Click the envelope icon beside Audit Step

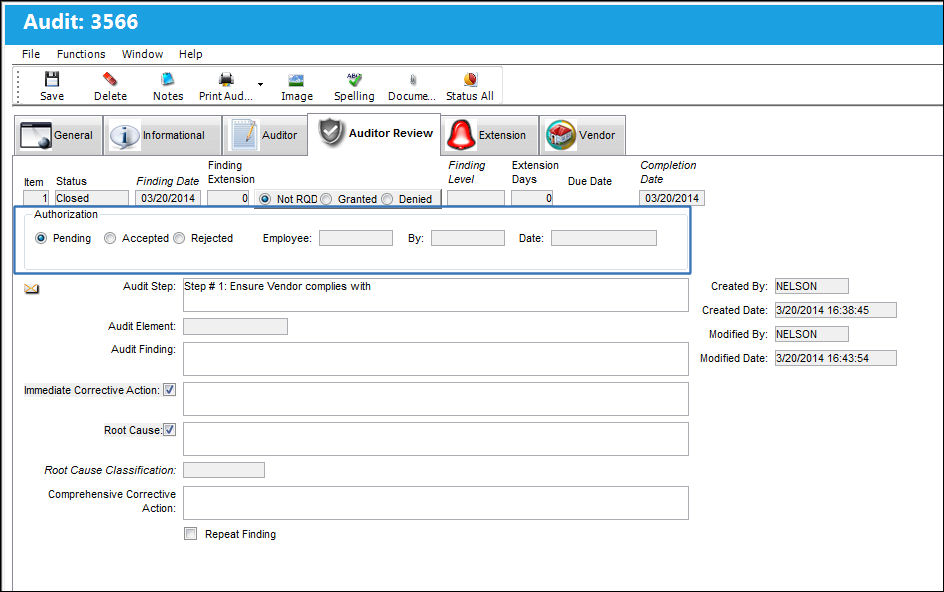(31, 289)
